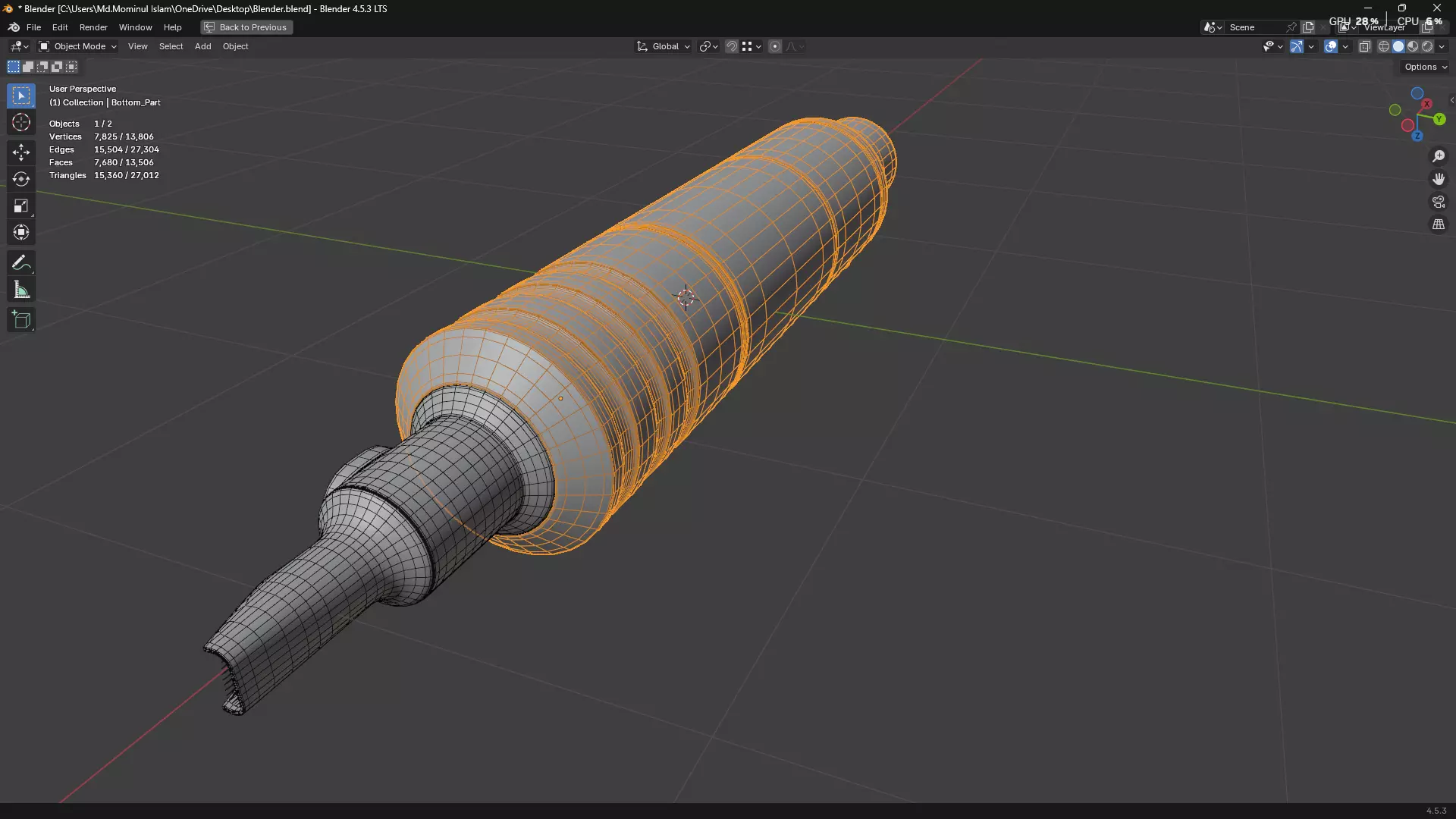Open the pivot point dropdown
The width and height of the screenshot is (1456, 819).
coord(708,46)
